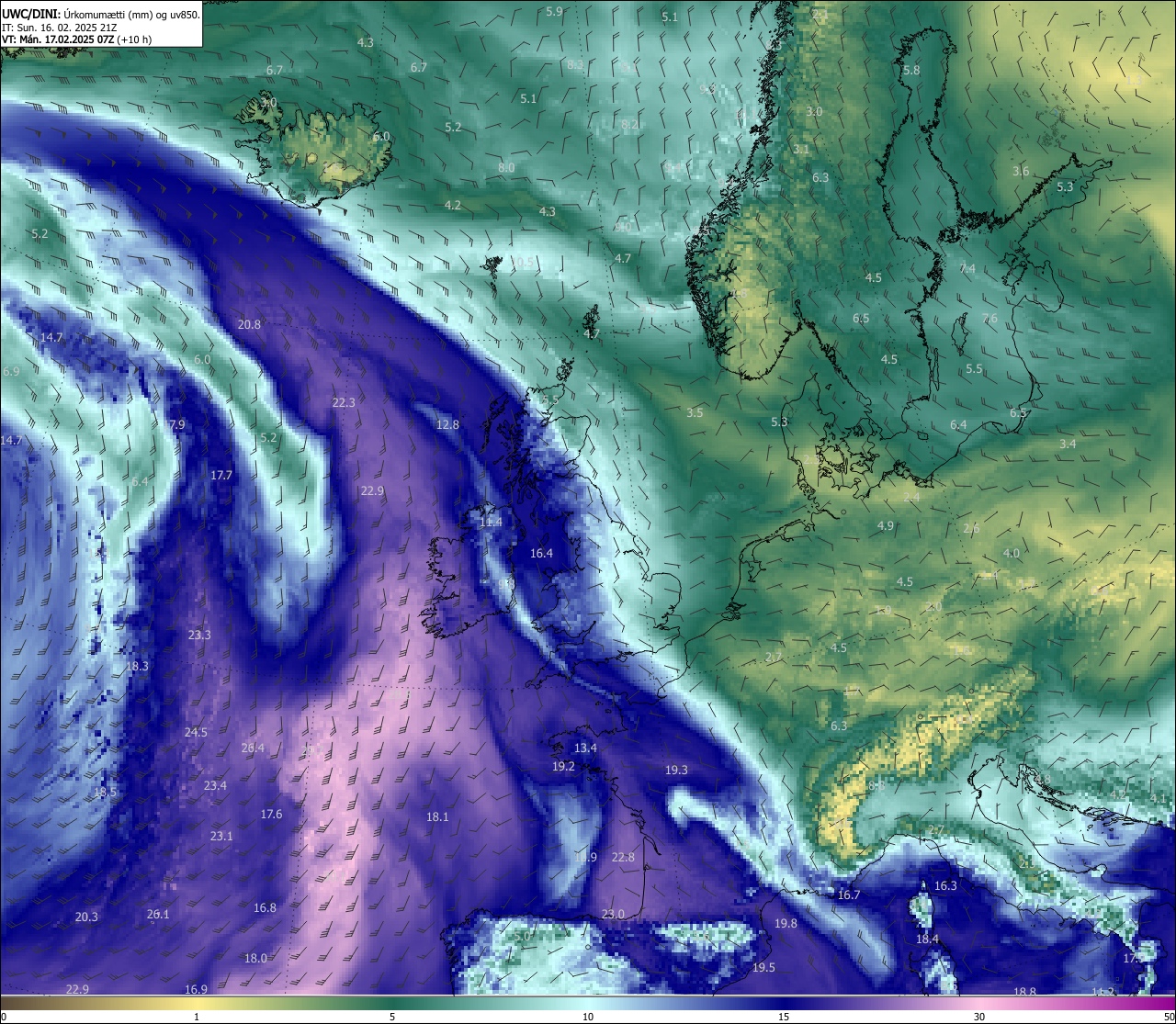
Task: Select the 5.9 value label
Action: point(554,12)
